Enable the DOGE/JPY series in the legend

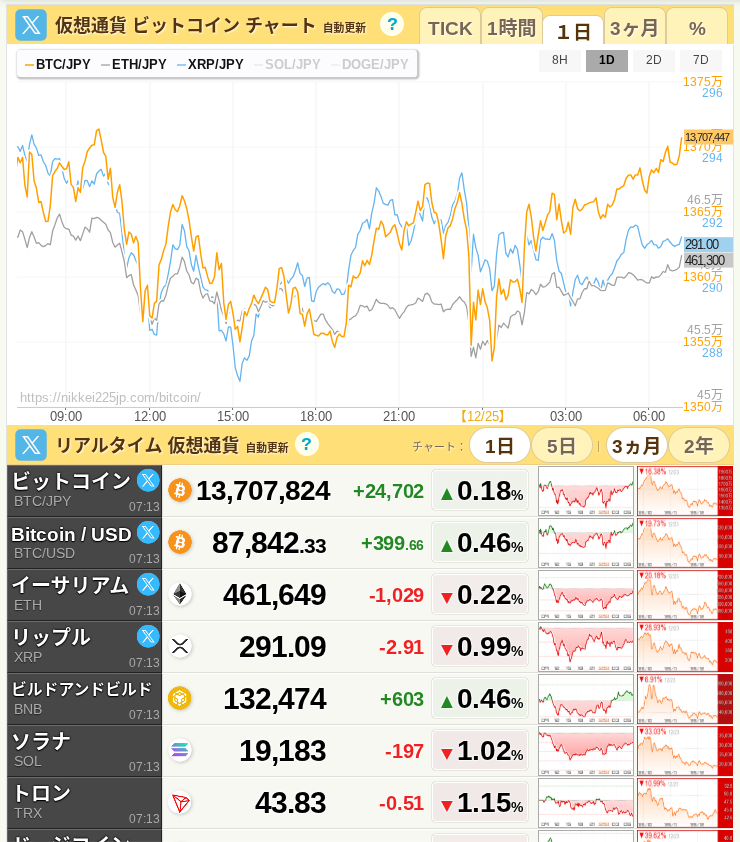(x=369, y=64)
